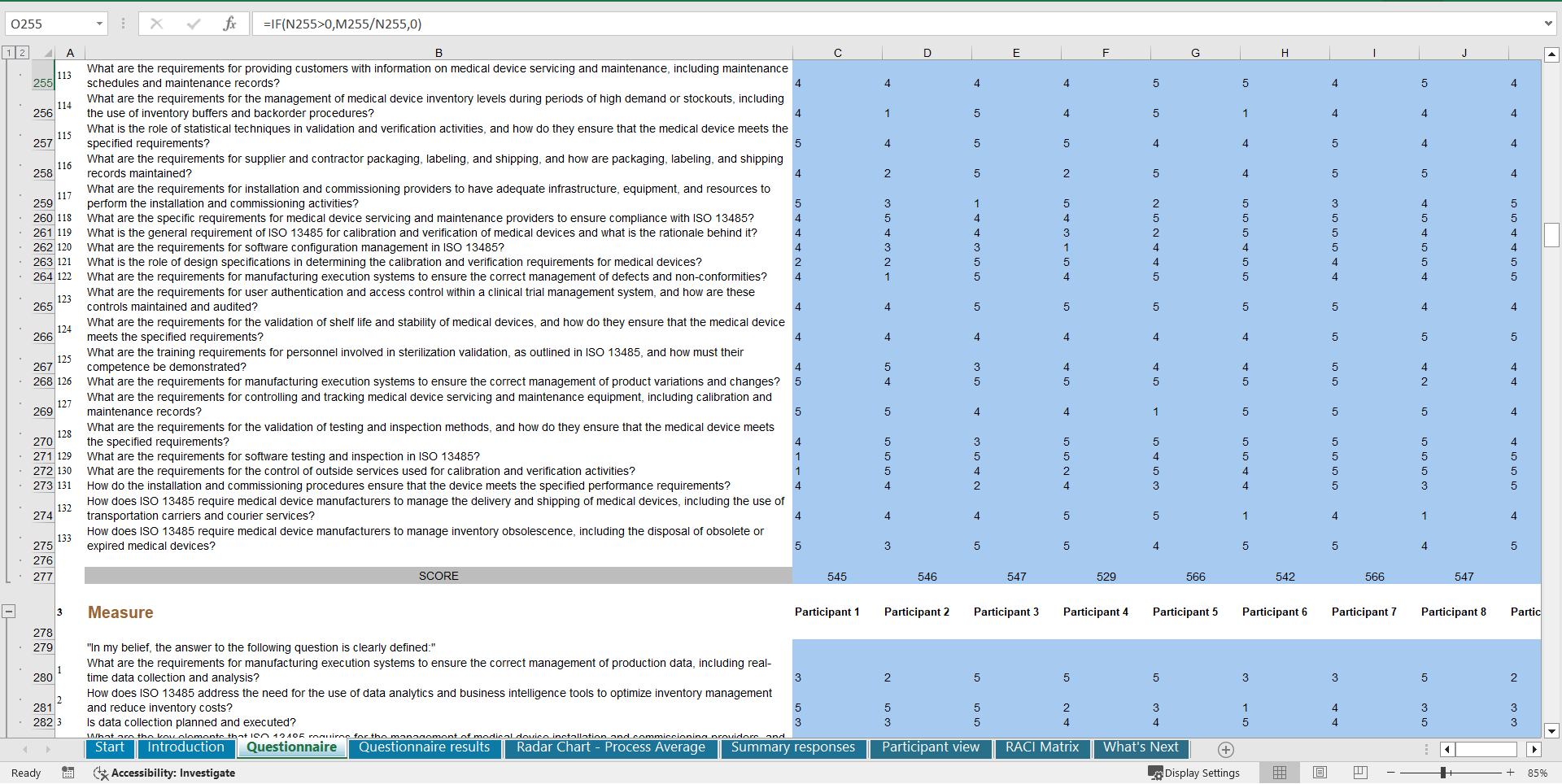The height and width of the screenshot is (784, 1562).
Task: Select column G header
Action: [1195, 53]
